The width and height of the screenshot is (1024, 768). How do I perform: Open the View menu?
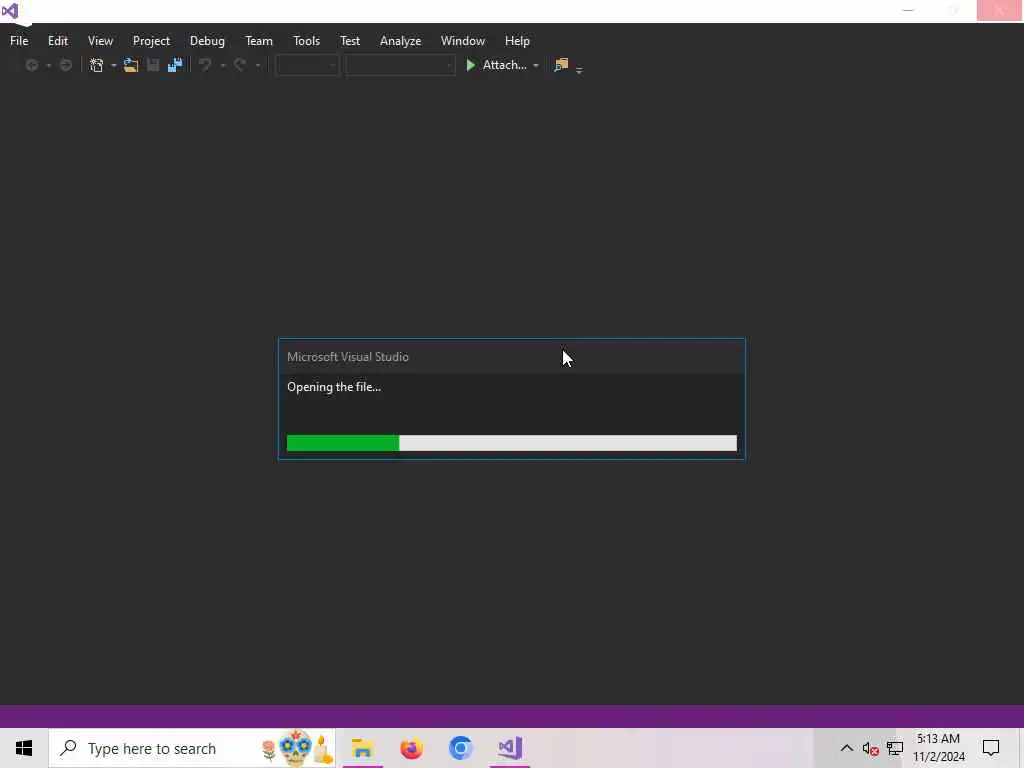[x=100, y=40]
